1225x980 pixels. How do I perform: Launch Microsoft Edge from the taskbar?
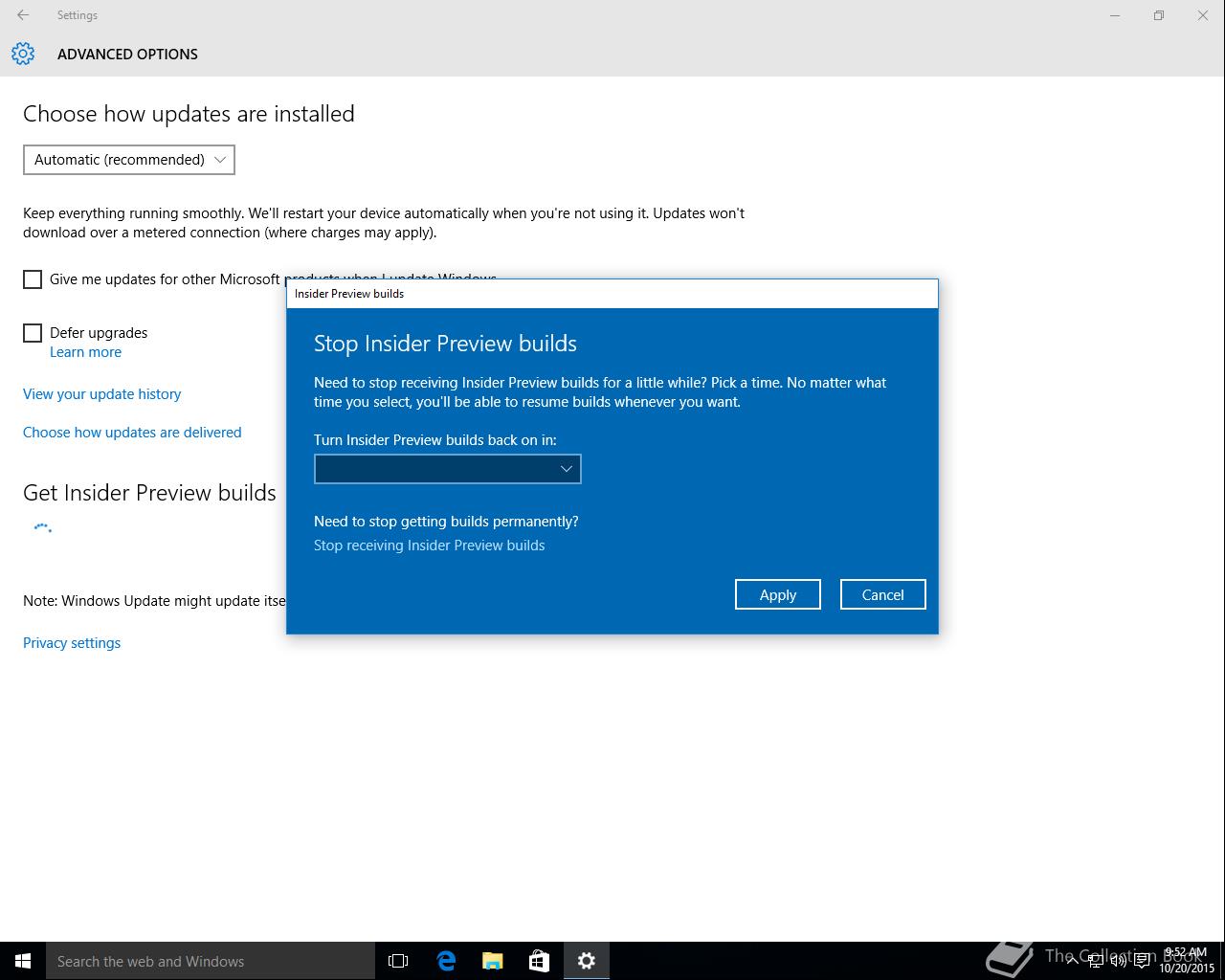[446, 961]
